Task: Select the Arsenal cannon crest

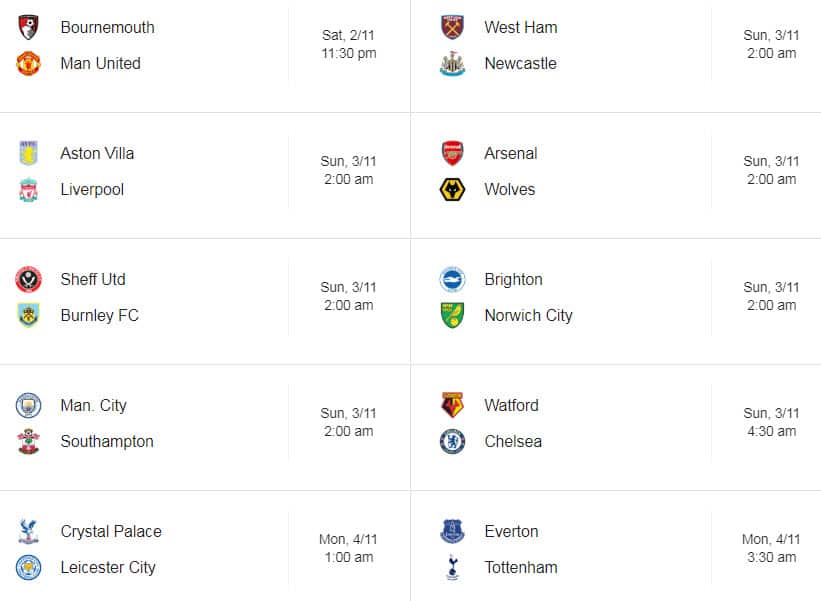Action: (452, 153)
